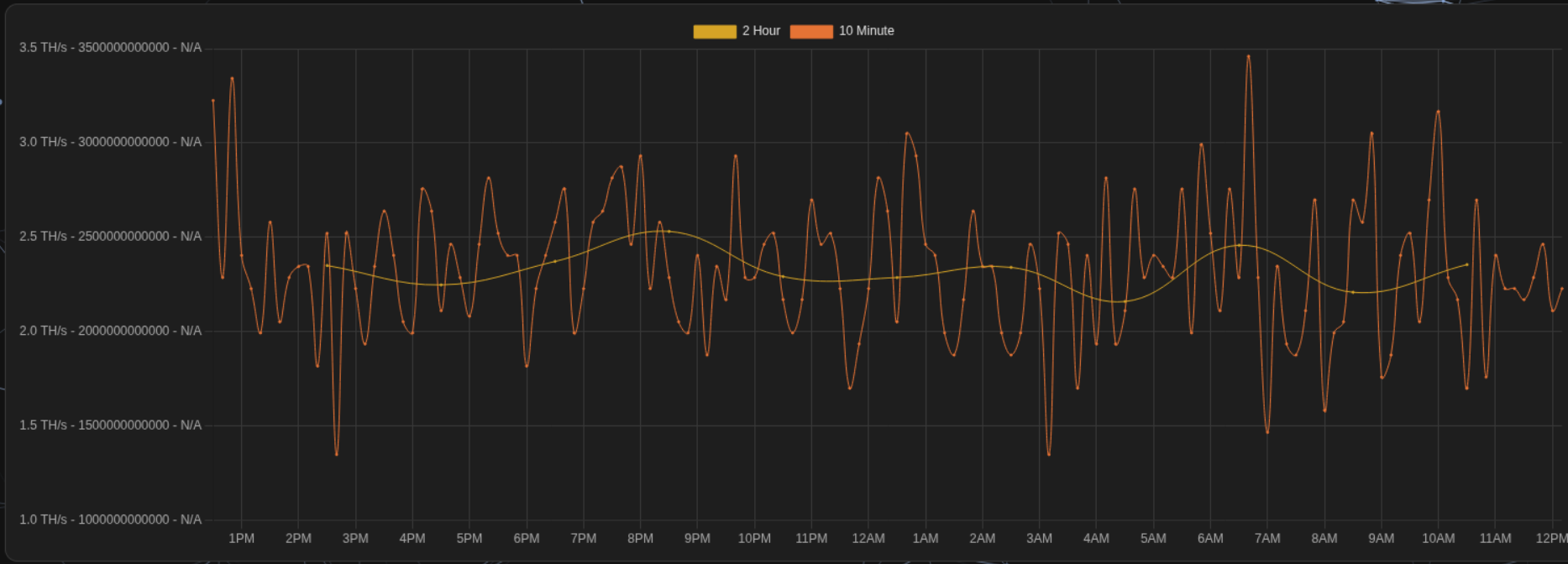
Task: Click the 3.5 TH/s y-axis label
Action: click(x=111, y=48)
